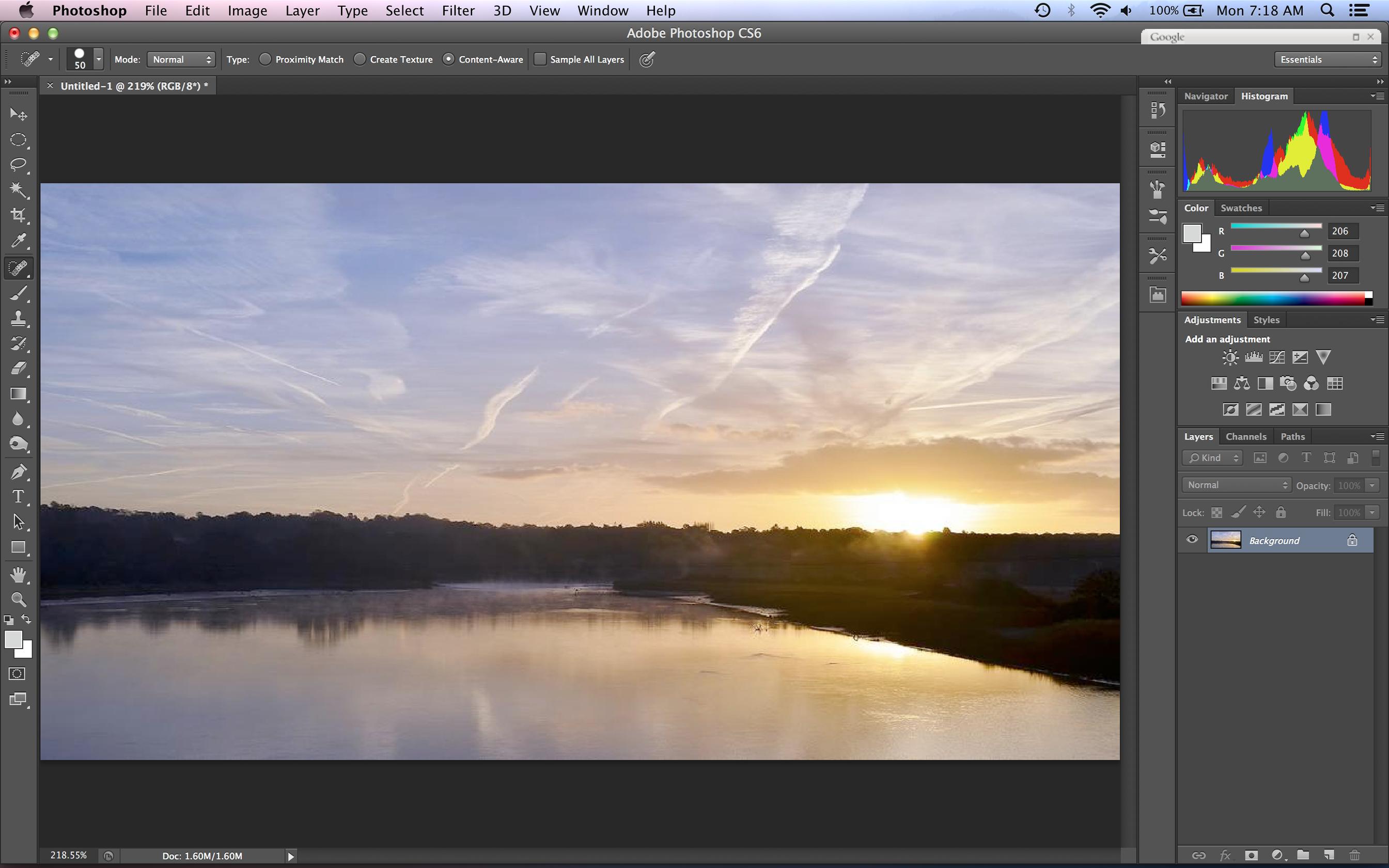Open the Filter menu
Image resolution: width=1389 pixels, height=868 pixels.
[458, 10]
